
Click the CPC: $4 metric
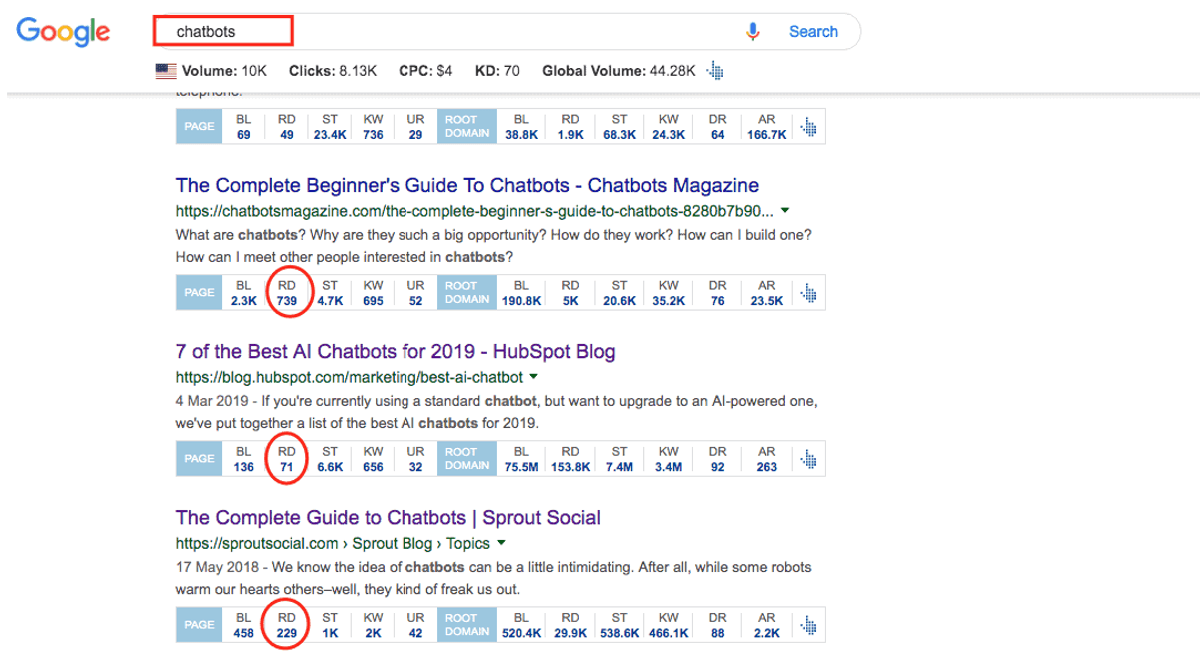click(426, 71)
